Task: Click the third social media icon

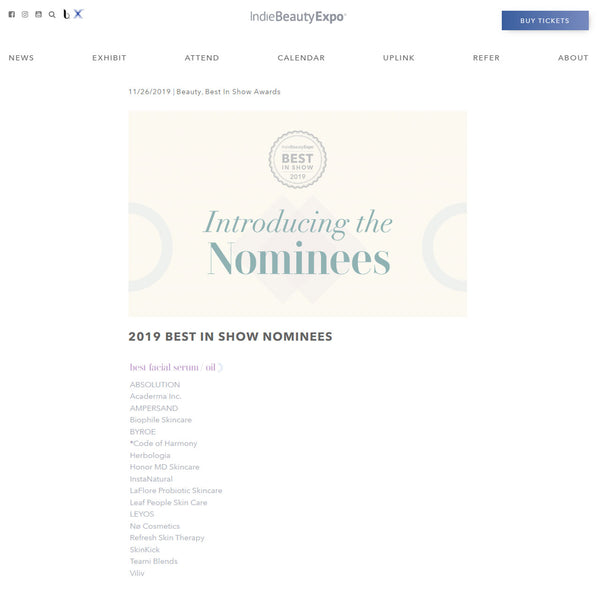Action: pyautogui.click(x=39, y=15)
